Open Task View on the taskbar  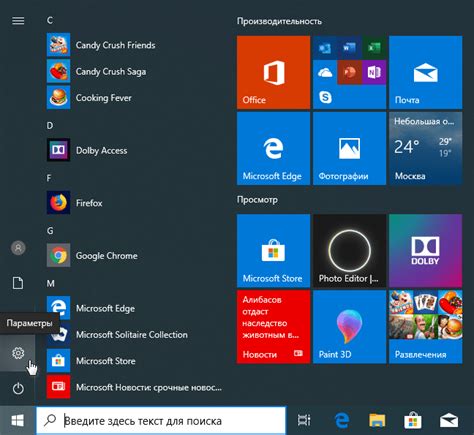304,420
